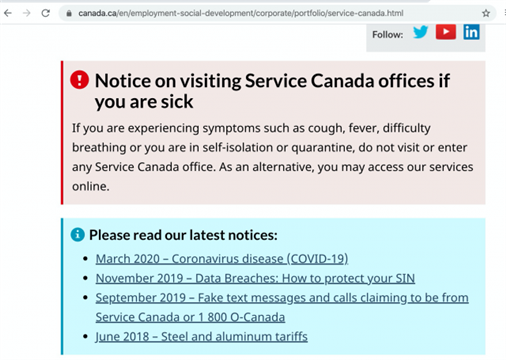This screenshot has height=360, width=506.
Task: Click the red exclamation alert icon
Action: point(79,80)
